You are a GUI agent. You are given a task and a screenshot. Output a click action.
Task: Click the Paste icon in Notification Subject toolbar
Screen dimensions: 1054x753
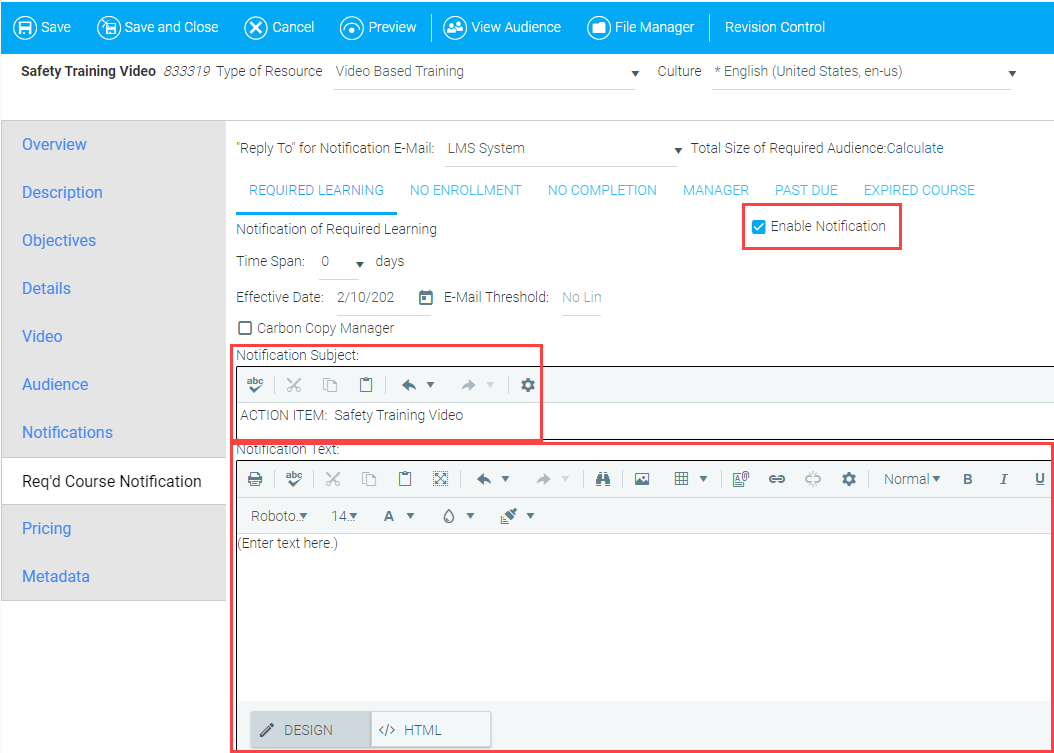[366, 385]
